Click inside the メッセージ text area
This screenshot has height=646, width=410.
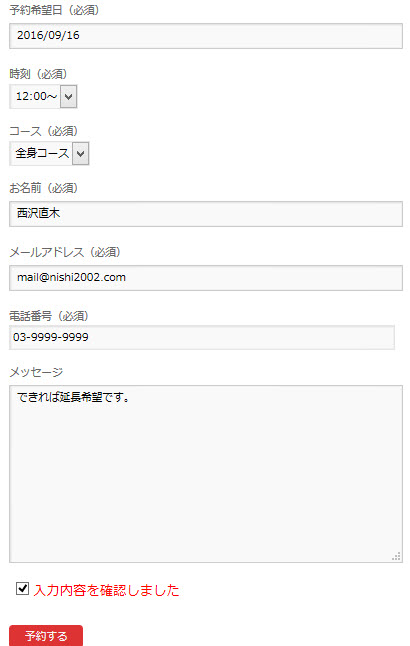[x=206, y=474]
